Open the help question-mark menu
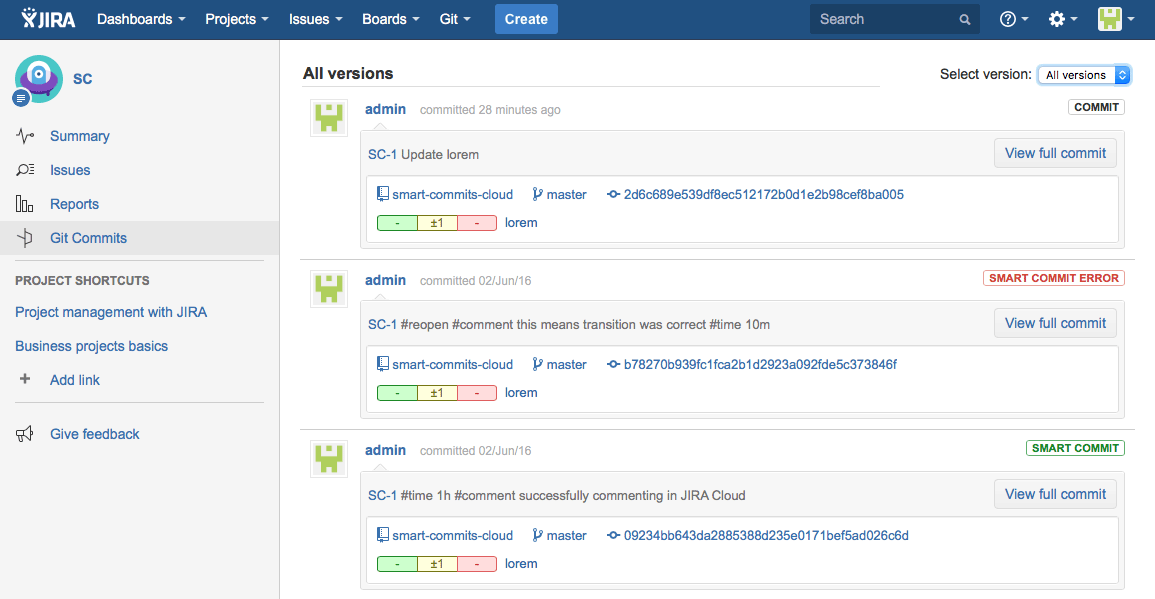Image resolution: width=1155 pixels, height=599 pixels. click(x=1014, y=19)
